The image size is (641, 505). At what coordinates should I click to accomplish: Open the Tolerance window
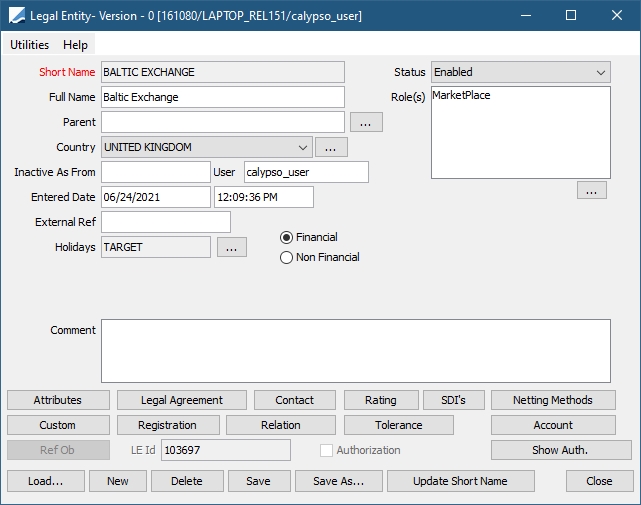(399, 425)
